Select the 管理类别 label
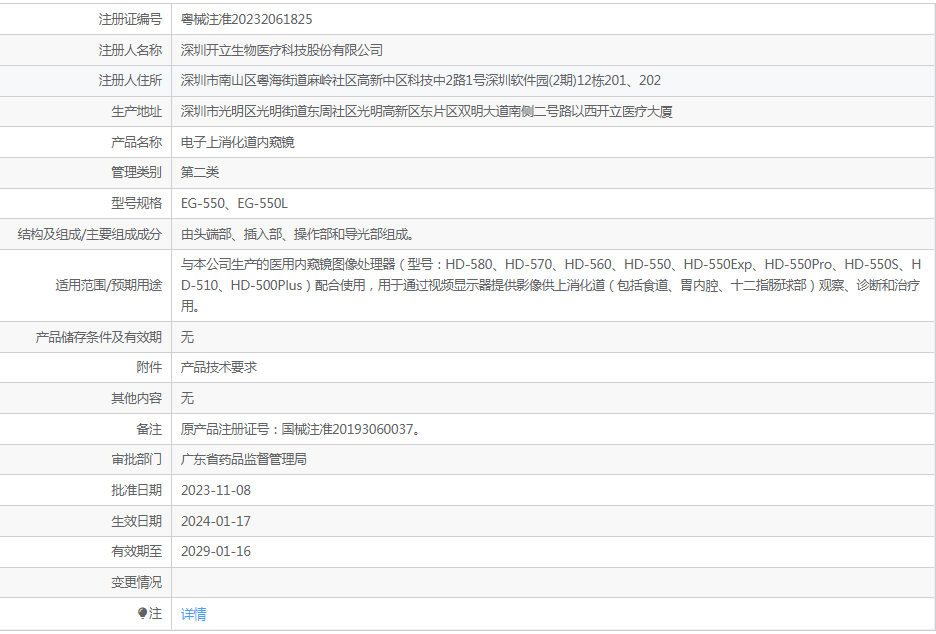Viewport: 936px width, 634px height. 137,173
